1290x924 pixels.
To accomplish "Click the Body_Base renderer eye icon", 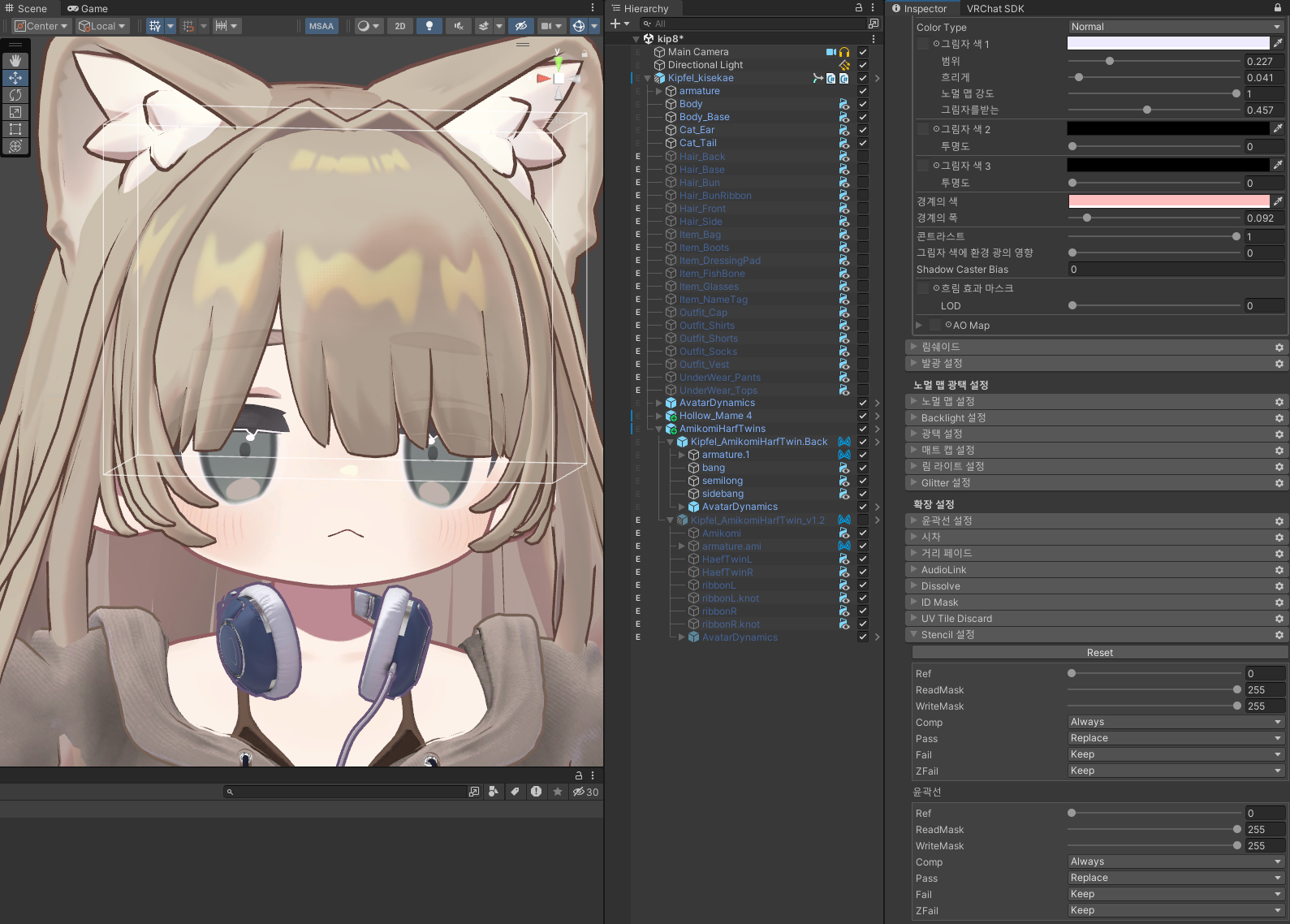I will point(844,117).
